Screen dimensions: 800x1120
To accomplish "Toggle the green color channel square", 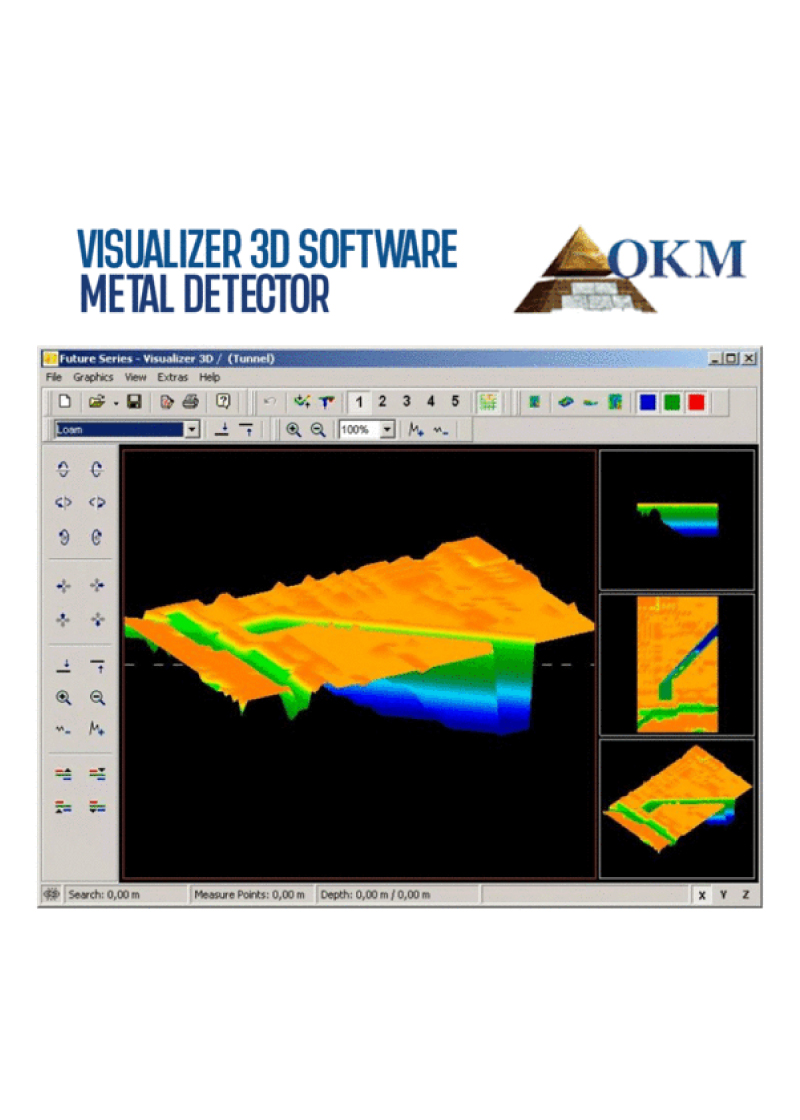I will (672, 402).
